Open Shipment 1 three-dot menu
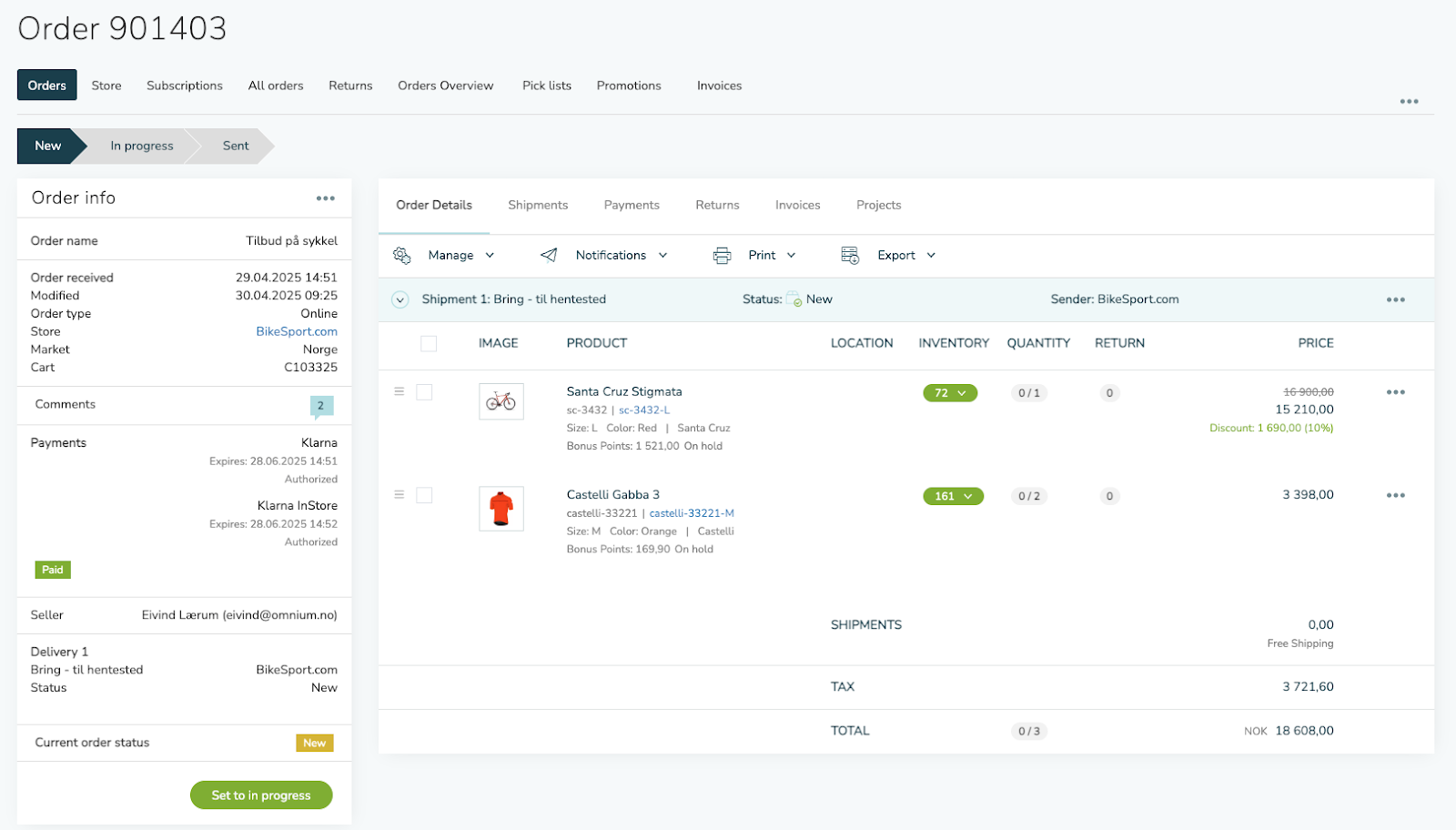 click(1396, 299)
